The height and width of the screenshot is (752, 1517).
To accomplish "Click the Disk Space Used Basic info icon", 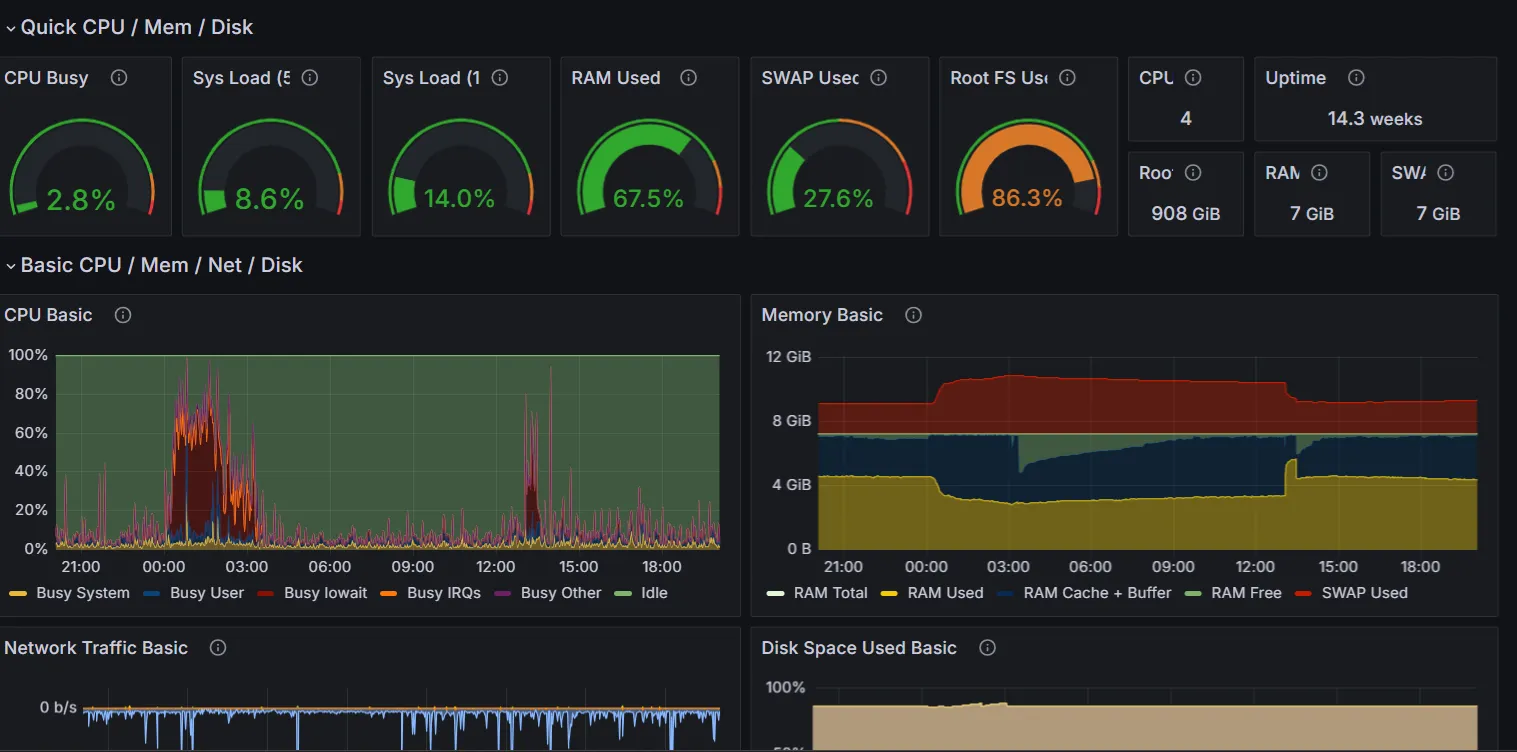I will (x=987, y=648).
